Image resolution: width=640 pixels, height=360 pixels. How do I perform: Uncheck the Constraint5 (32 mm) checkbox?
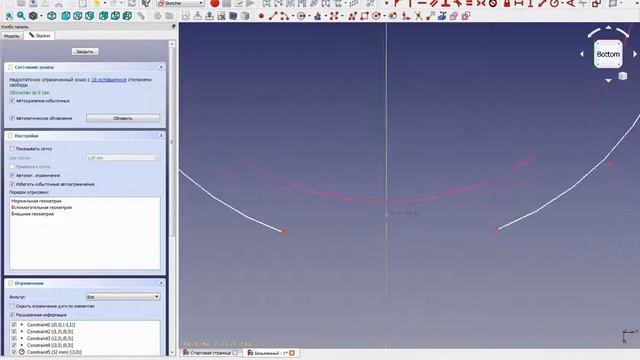pyautogui.click(x=14, y=352)
